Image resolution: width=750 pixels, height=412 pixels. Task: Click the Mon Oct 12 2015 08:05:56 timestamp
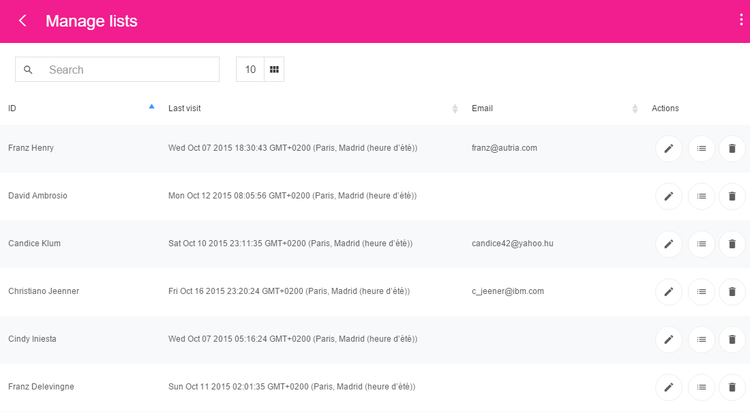292,195
